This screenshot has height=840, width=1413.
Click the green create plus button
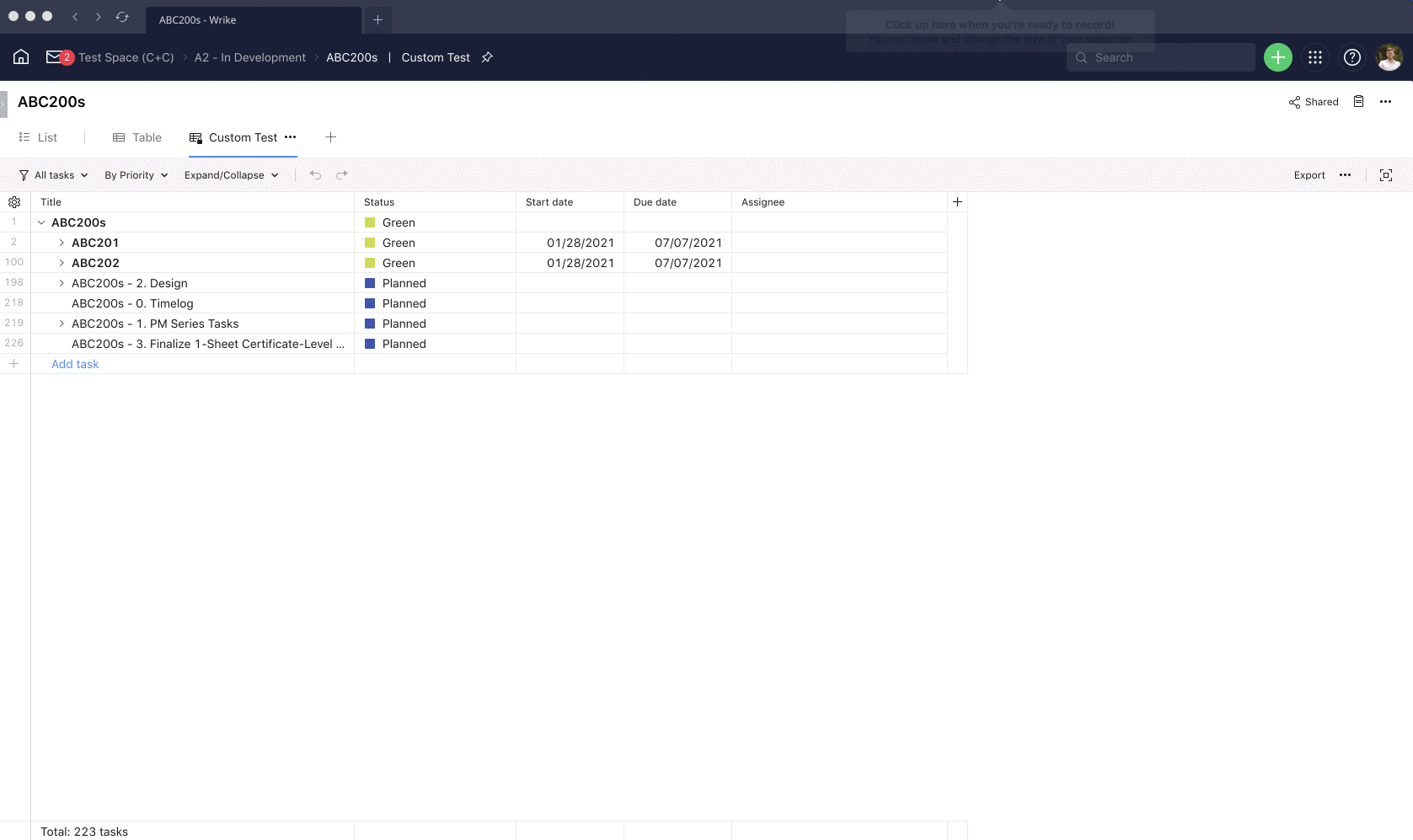tap(1278, 57)
